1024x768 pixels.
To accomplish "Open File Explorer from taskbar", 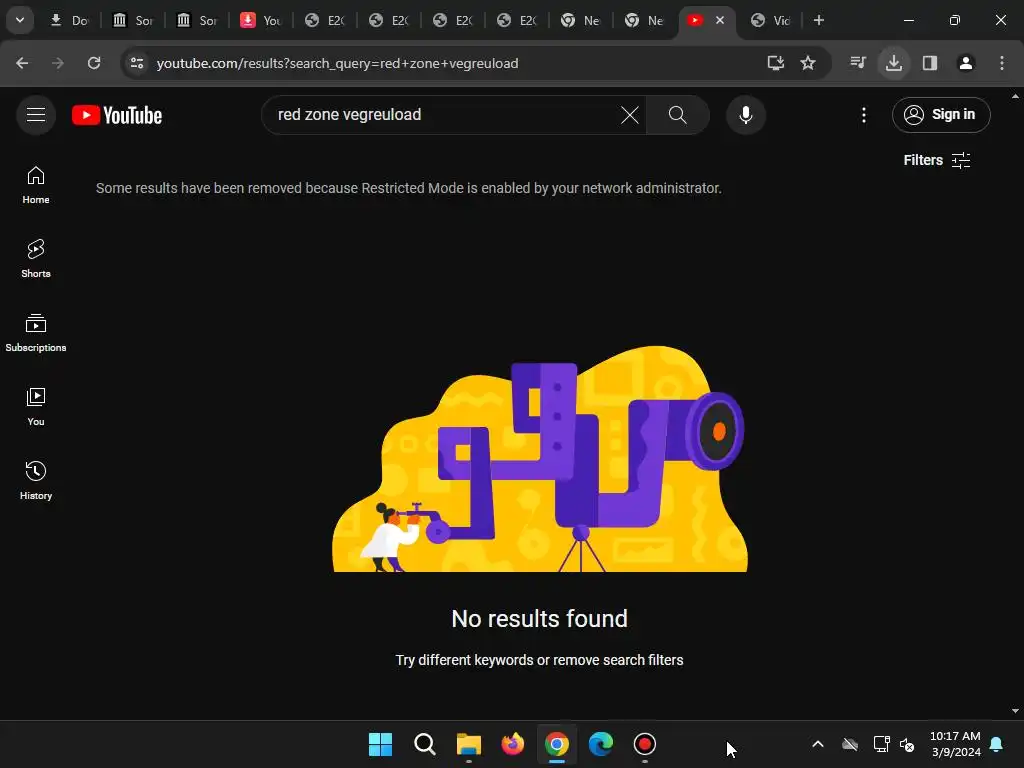I will pyautogui.click(x=468, y=744).
